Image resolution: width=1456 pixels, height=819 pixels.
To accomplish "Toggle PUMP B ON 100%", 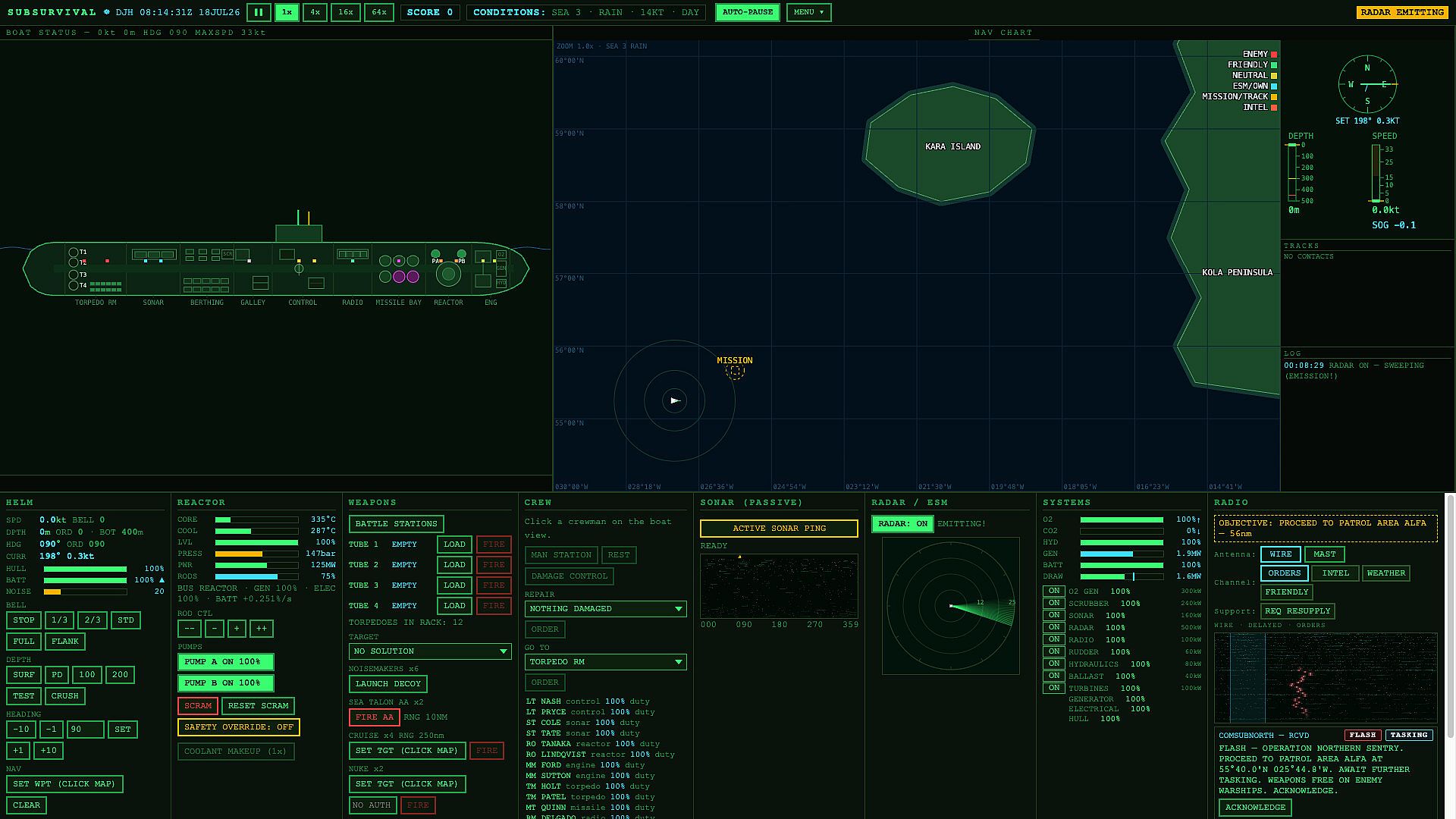I will click(225, 683).
